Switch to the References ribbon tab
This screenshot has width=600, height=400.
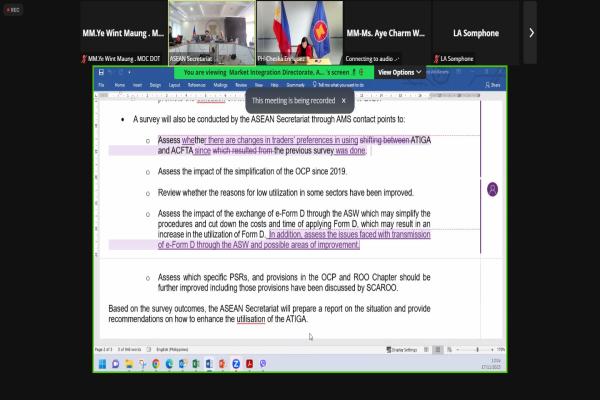pyautogui.click(x=197, y=85)
